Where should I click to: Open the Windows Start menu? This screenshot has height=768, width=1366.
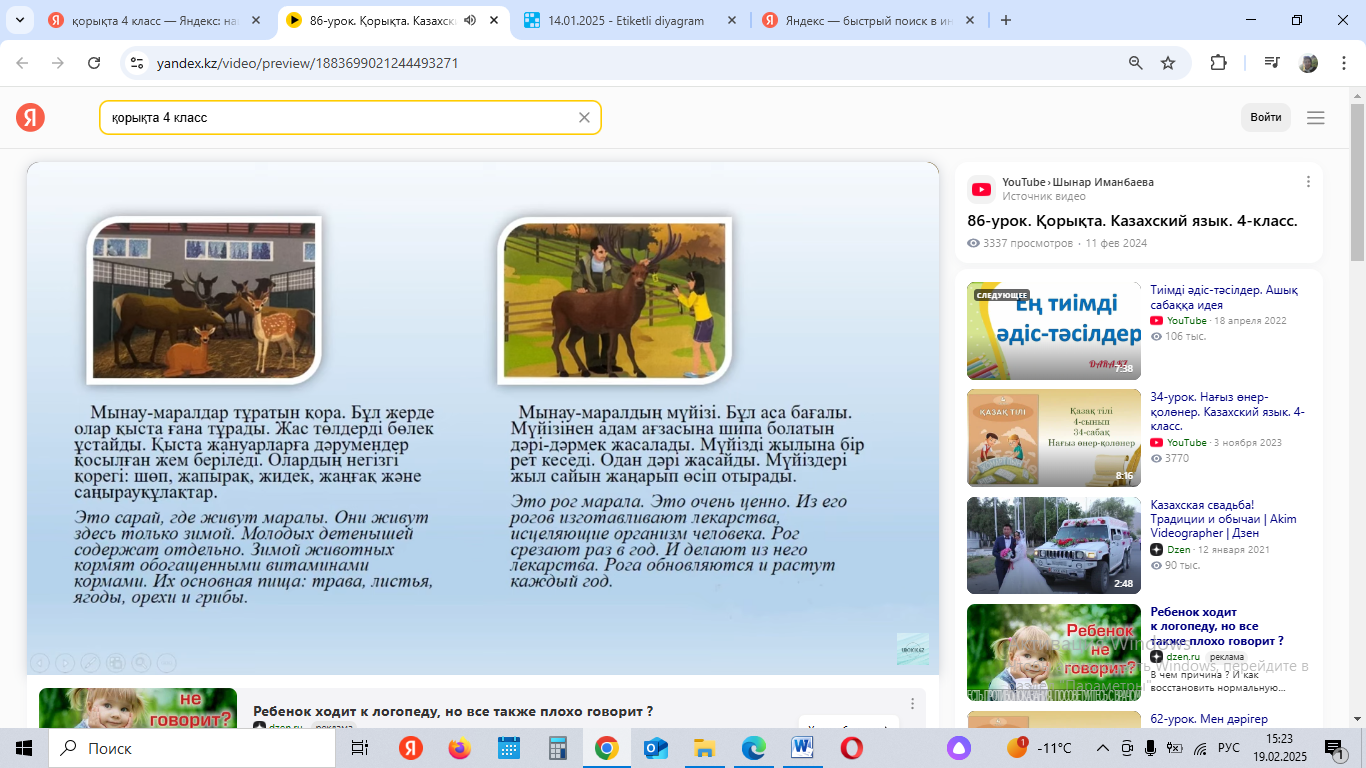point(23,748)
